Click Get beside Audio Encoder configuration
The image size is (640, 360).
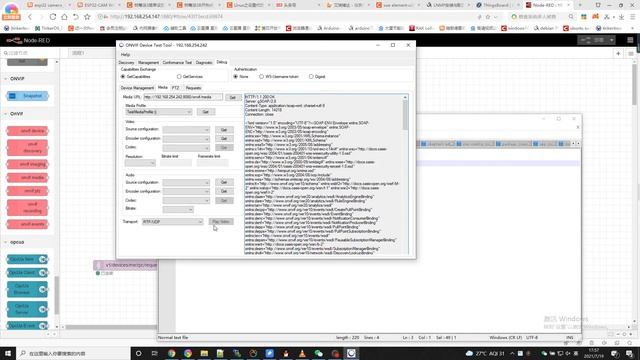click(224, 191)
